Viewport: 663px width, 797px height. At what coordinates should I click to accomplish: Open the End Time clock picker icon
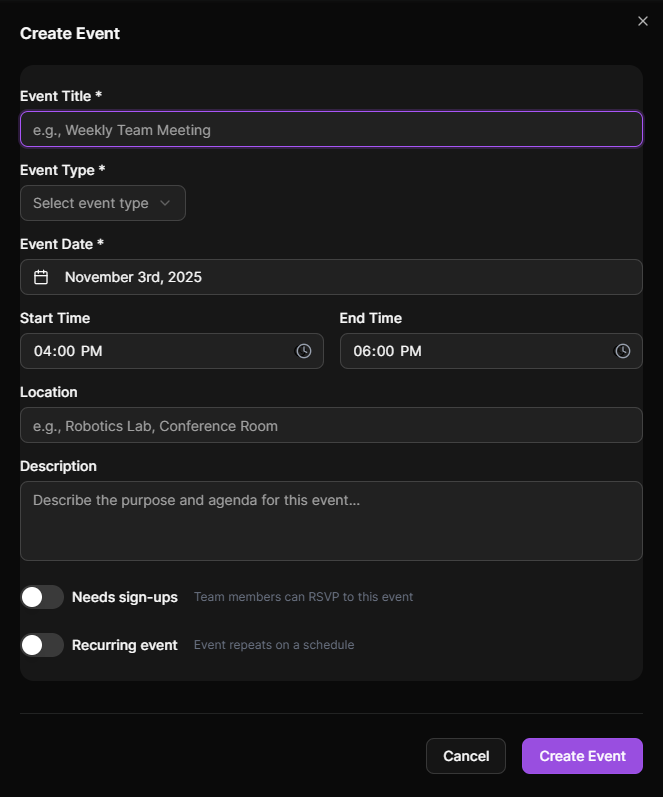[623, 351]
